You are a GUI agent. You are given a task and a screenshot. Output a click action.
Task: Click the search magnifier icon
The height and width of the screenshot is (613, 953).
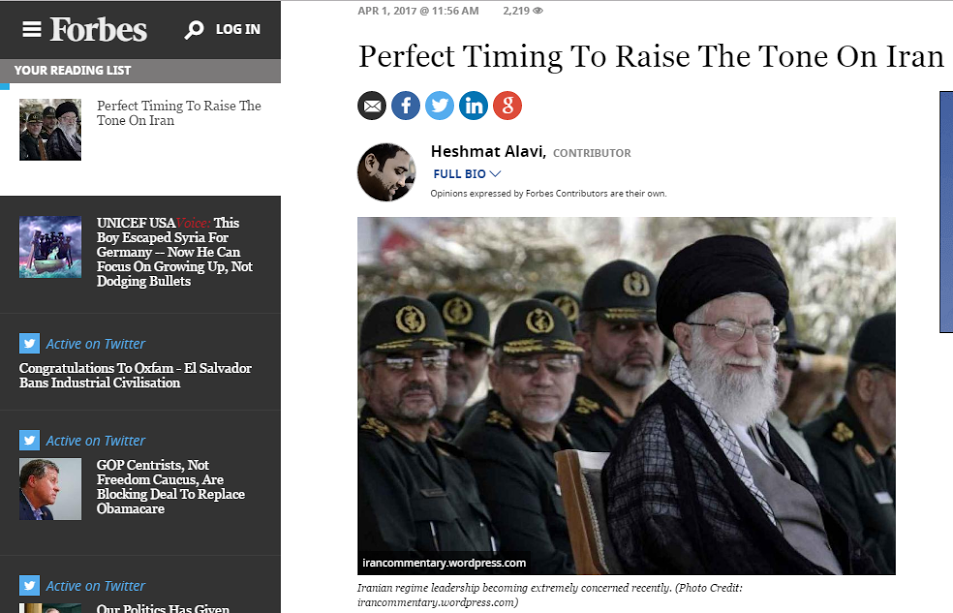(194, 30)
